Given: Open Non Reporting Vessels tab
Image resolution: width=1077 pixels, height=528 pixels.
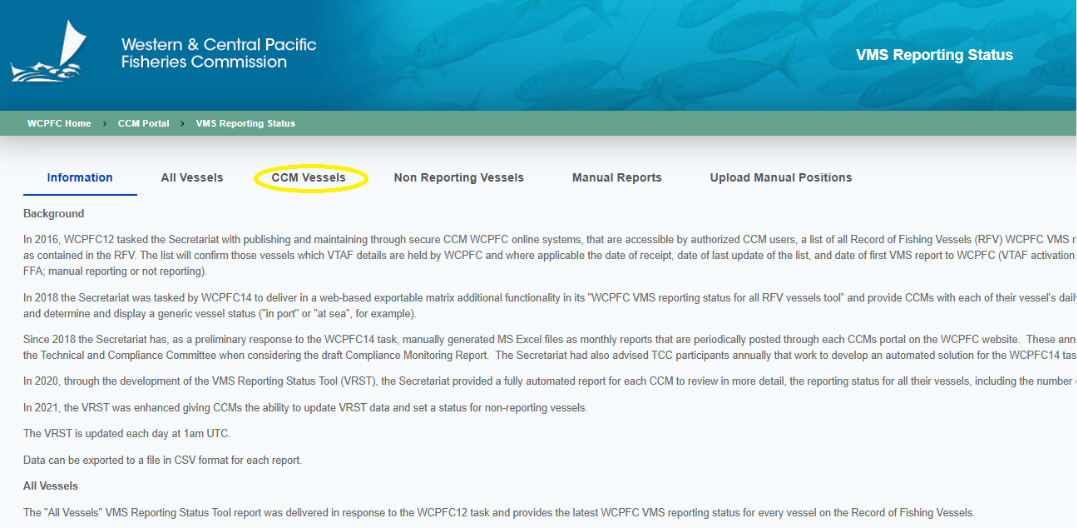Looking at the screenshot, I should click(459, 178).
